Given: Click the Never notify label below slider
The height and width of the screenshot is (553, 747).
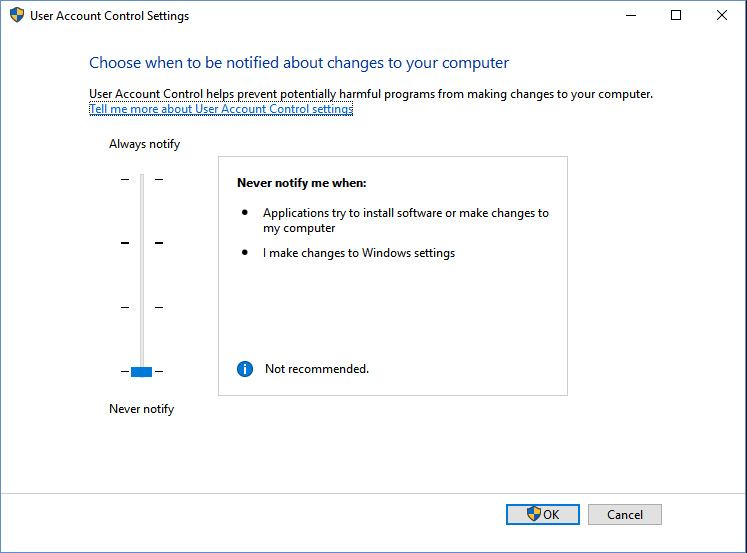Looking at the screenshot, I should pos(141,409).
